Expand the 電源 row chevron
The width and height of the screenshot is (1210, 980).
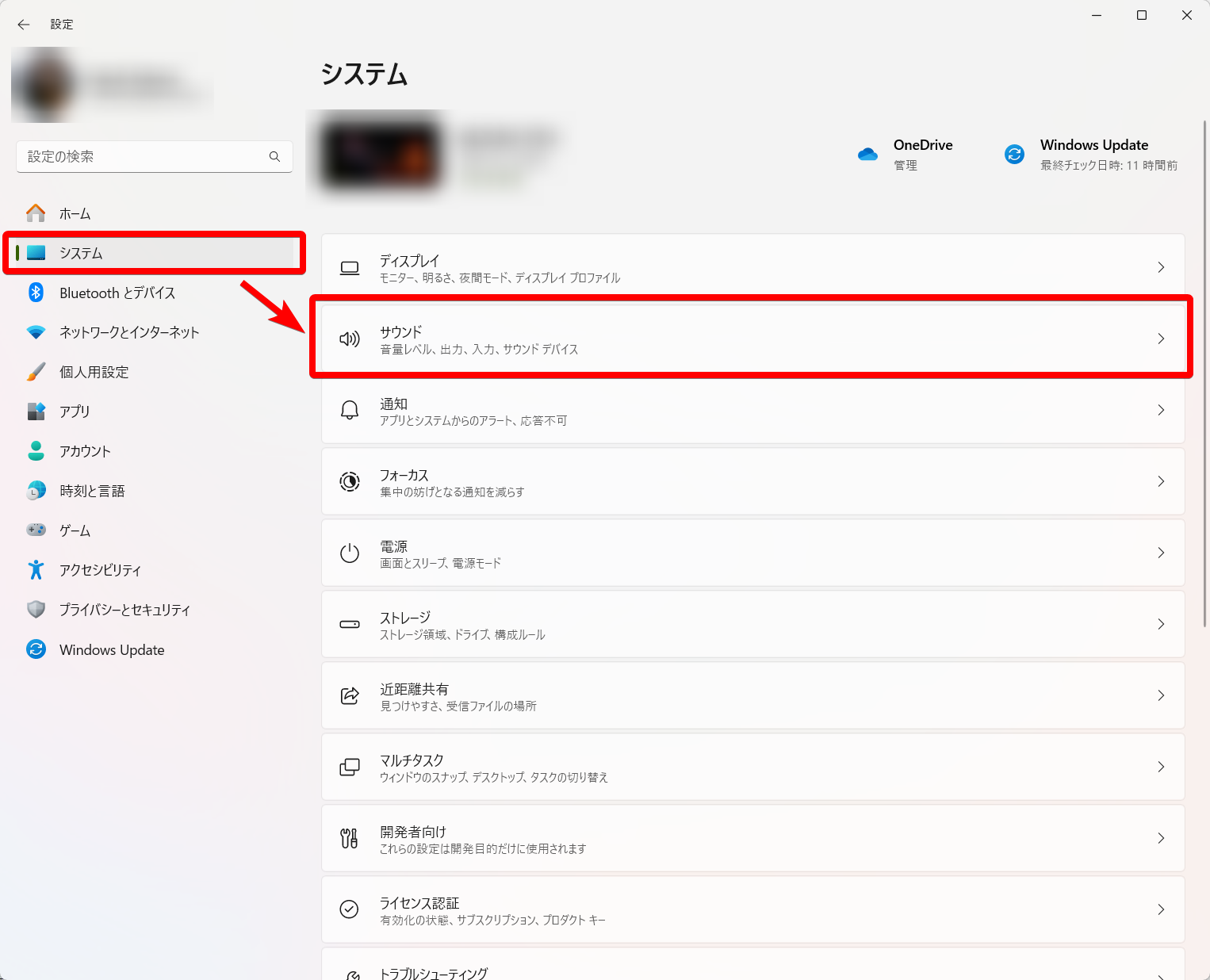click(1161, 553)
